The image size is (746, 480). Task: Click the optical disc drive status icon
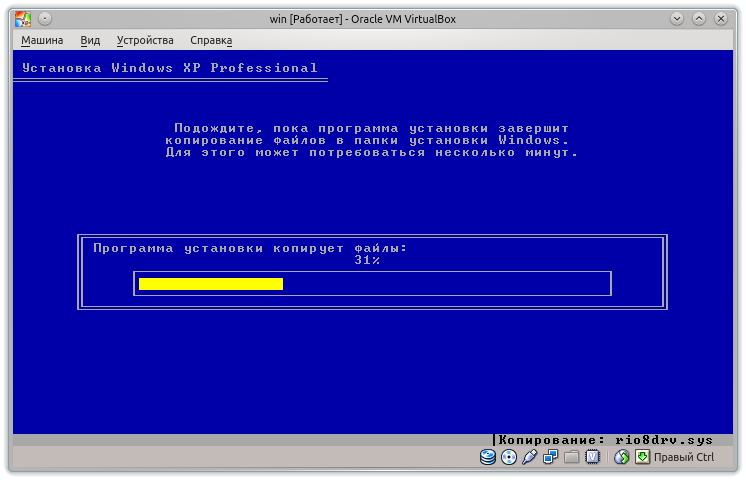pos(509,457)
